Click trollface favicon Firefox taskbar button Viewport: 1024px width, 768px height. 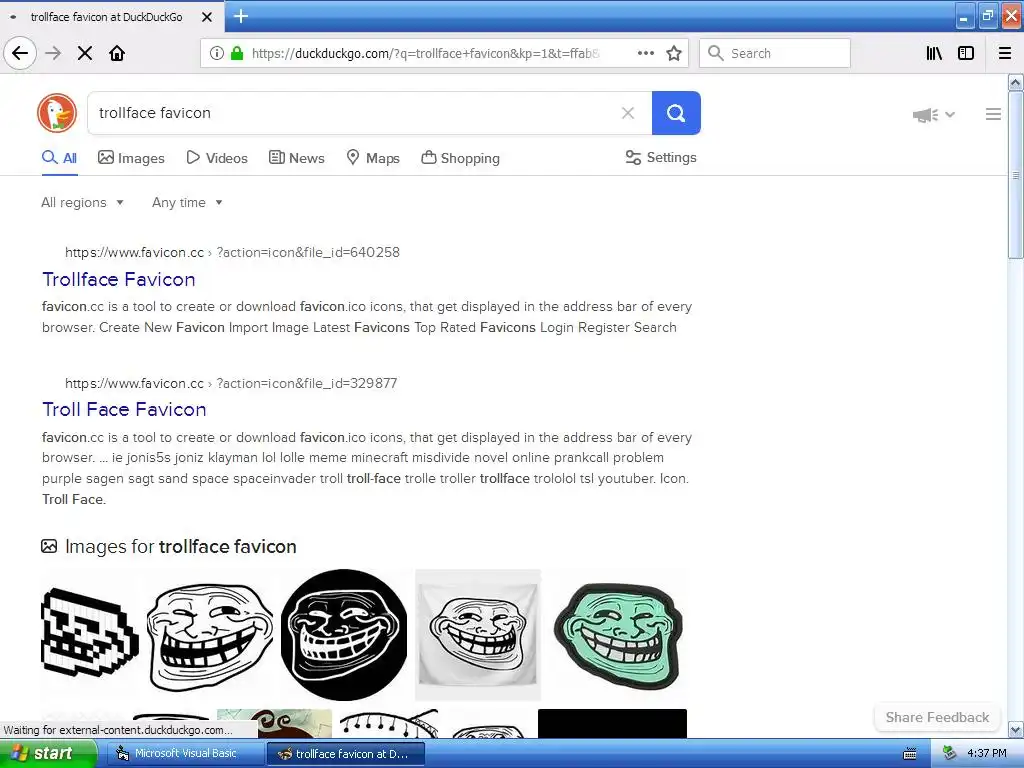point(346,754)
